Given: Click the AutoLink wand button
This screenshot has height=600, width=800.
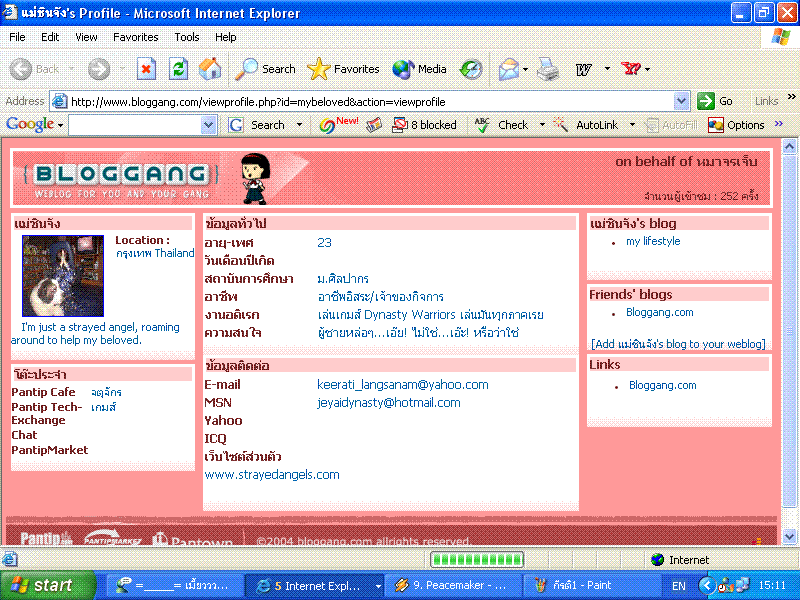Looking at the screenshot, I should [585, 125].
